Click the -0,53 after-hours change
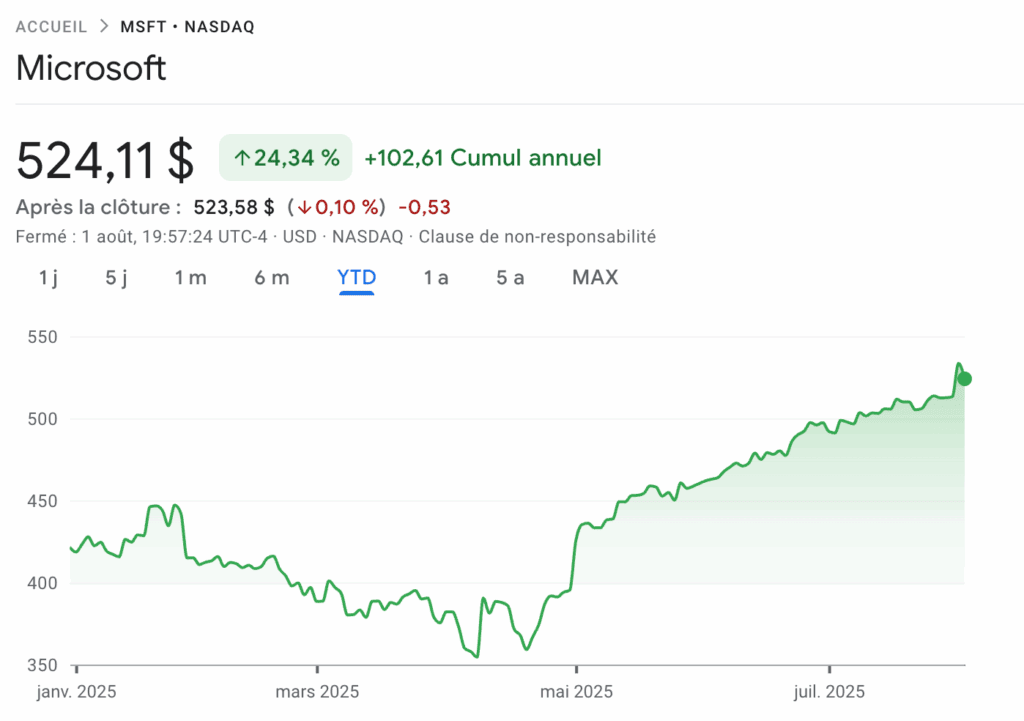The width and height of the screenshot is (1024, 721). pyautogui.click(x=424, y=208)
